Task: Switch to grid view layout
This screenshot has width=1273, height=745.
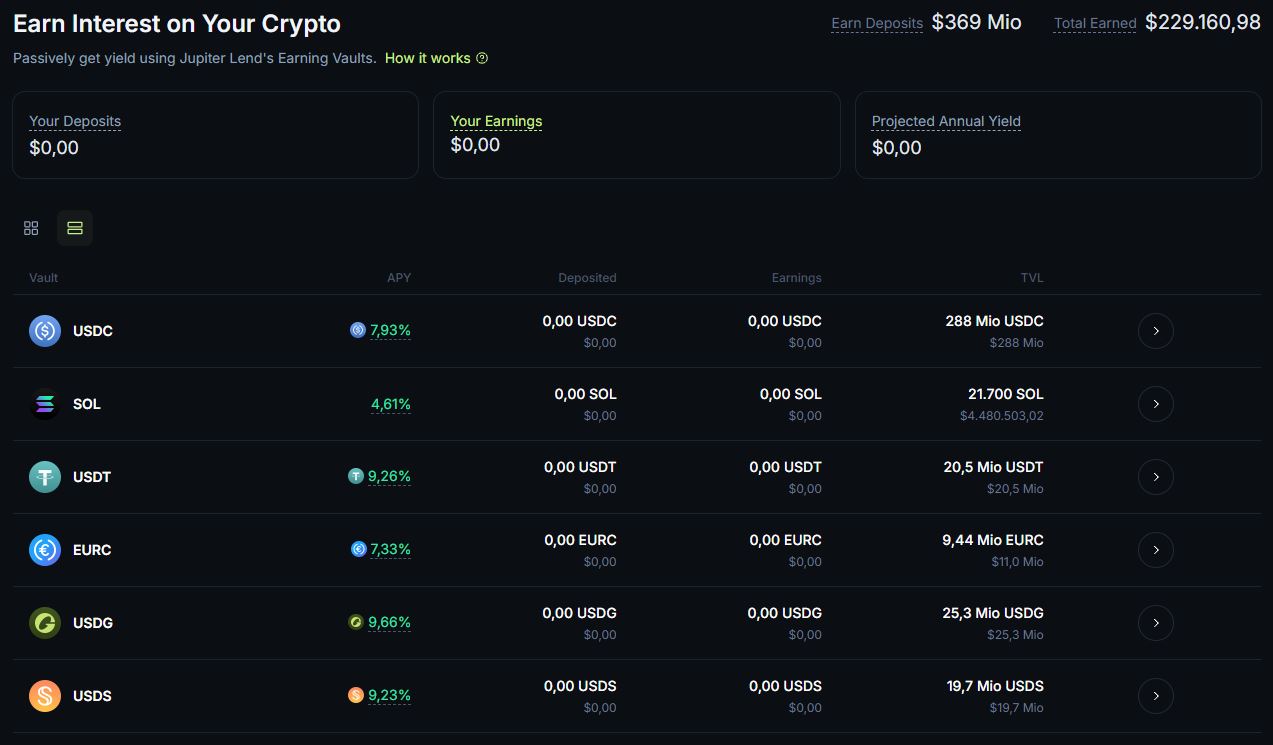Action: 31,228
